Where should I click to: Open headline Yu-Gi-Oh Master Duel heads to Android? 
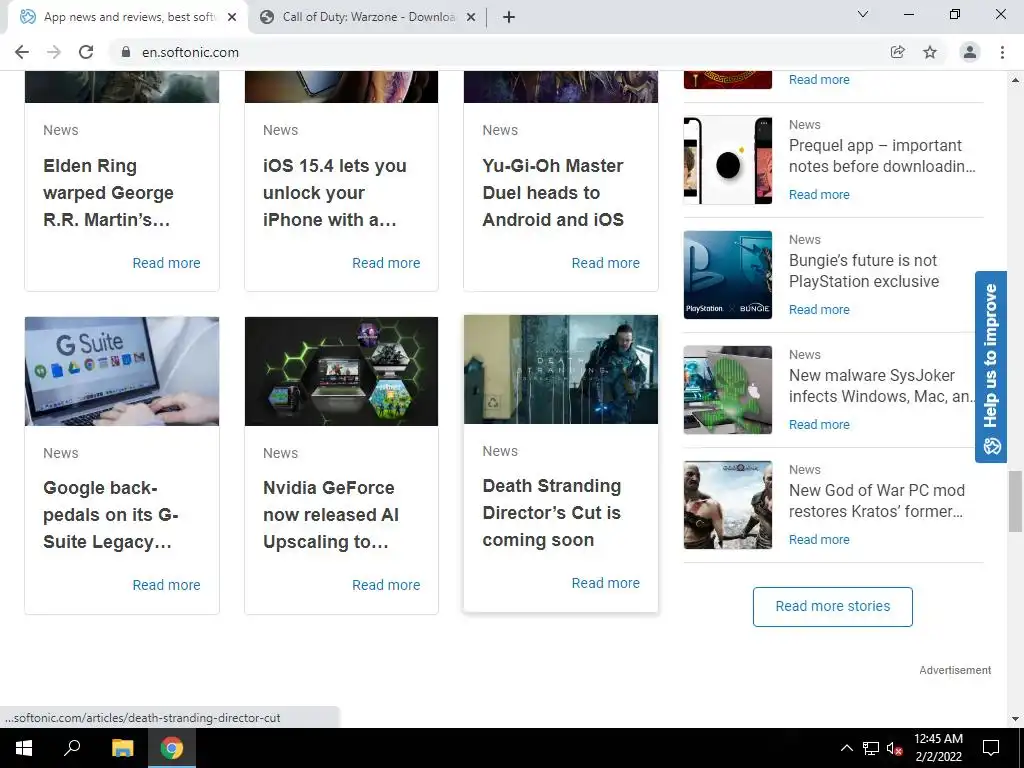[553, 193]
